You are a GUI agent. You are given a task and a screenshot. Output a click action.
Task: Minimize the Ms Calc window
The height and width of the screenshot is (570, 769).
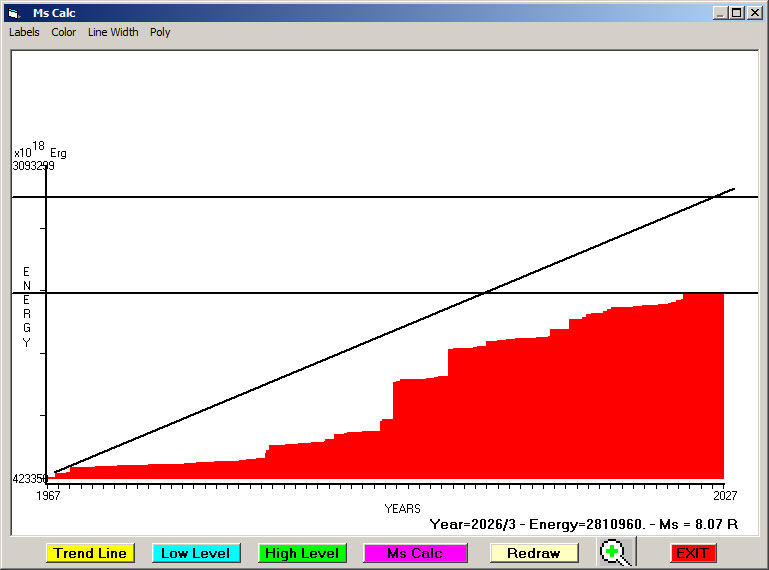coord(720,13)
